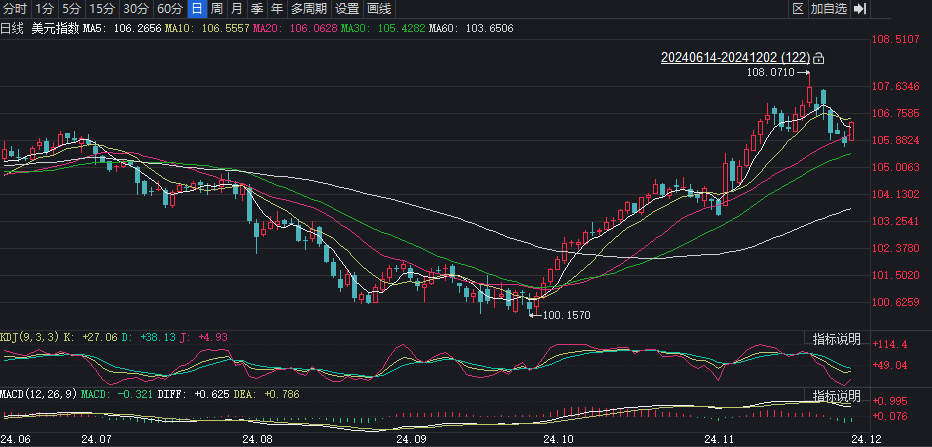
Task: Switch to 周 weekly chart
Action: click(216, 9)
